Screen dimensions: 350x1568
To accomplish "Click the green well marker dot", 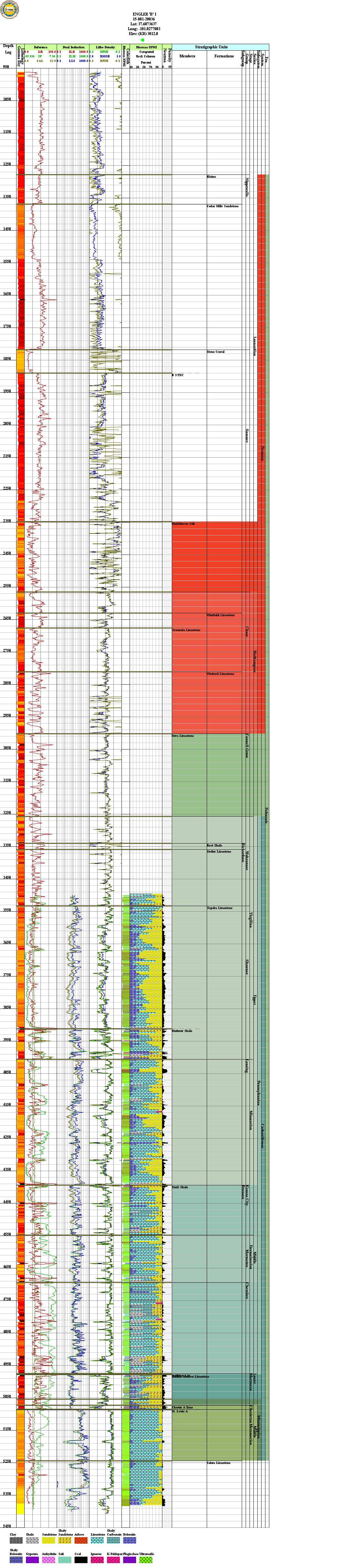I will [x=143, y=40].
